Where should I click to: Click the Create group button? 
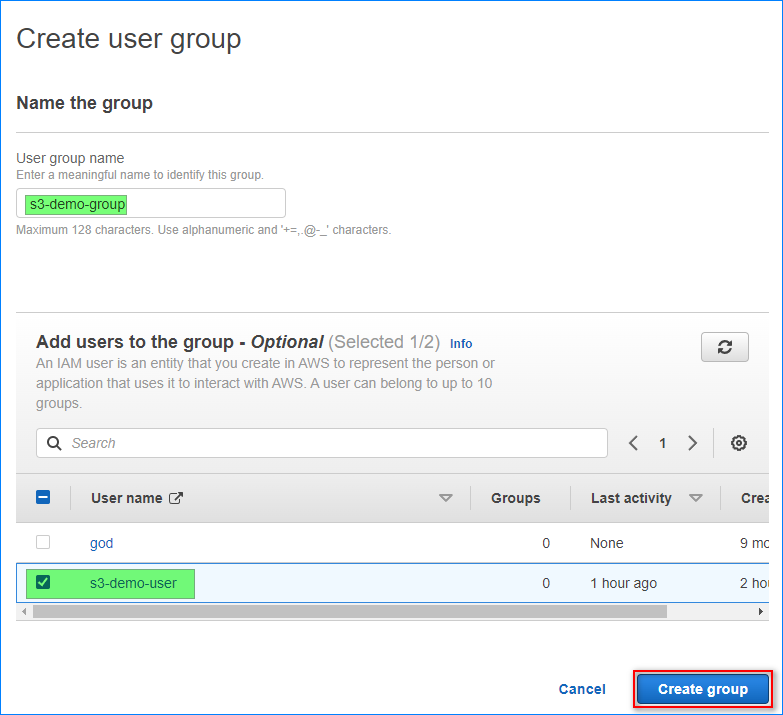coord(702,689)
